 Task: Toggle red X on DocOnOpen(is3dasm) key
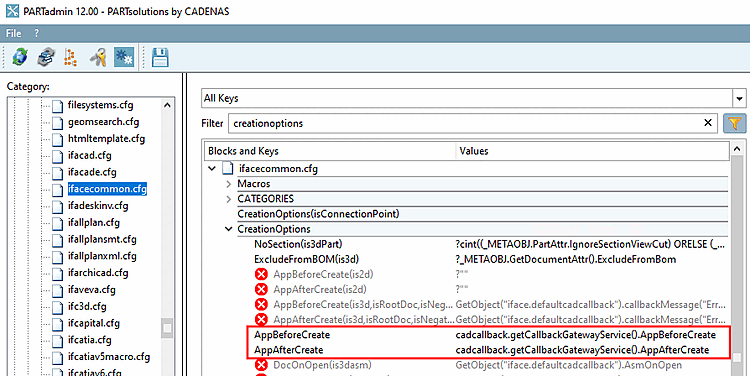261,365
